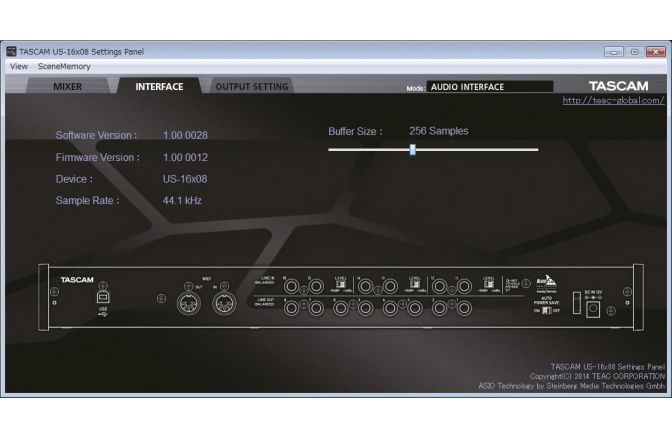Viewport: 672px width, 440px height.
Task: Click the Sample Rate label
Action: [x=87, y=201]
